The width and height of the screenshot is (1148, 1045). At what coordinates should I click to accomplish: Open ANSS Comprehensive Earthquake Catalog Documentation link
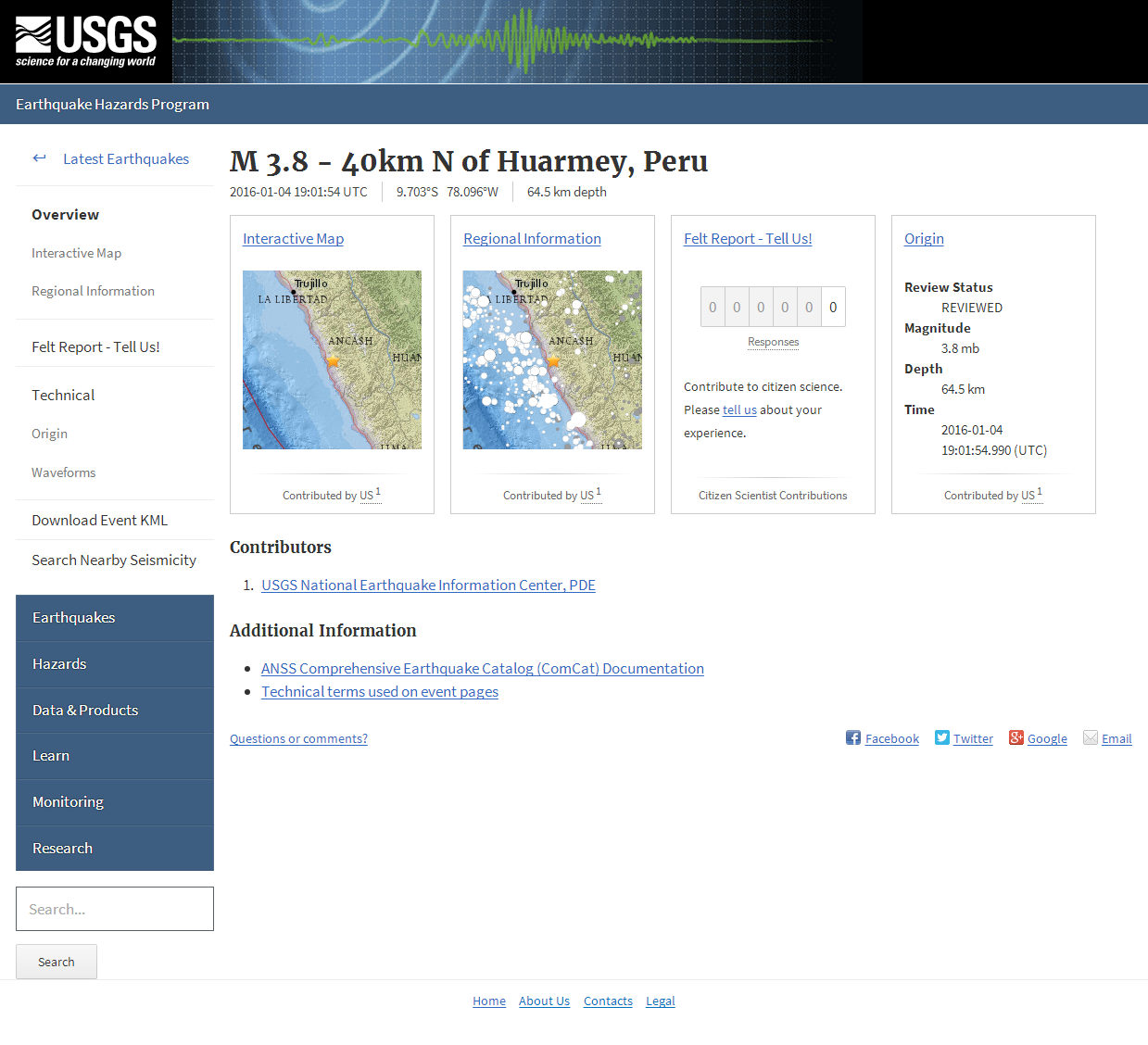pyautogui.click(x=483, y=668)
